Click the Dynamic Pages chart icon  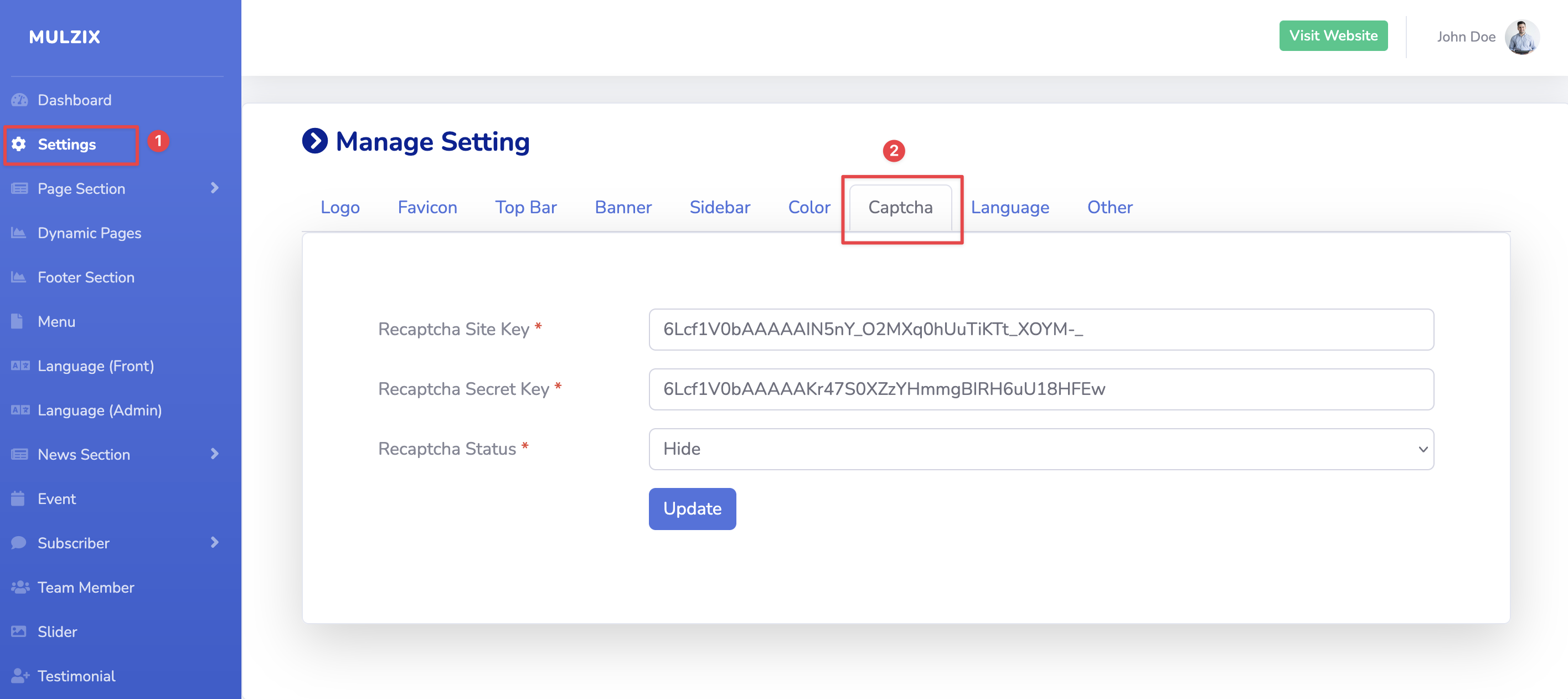[19, 233]
